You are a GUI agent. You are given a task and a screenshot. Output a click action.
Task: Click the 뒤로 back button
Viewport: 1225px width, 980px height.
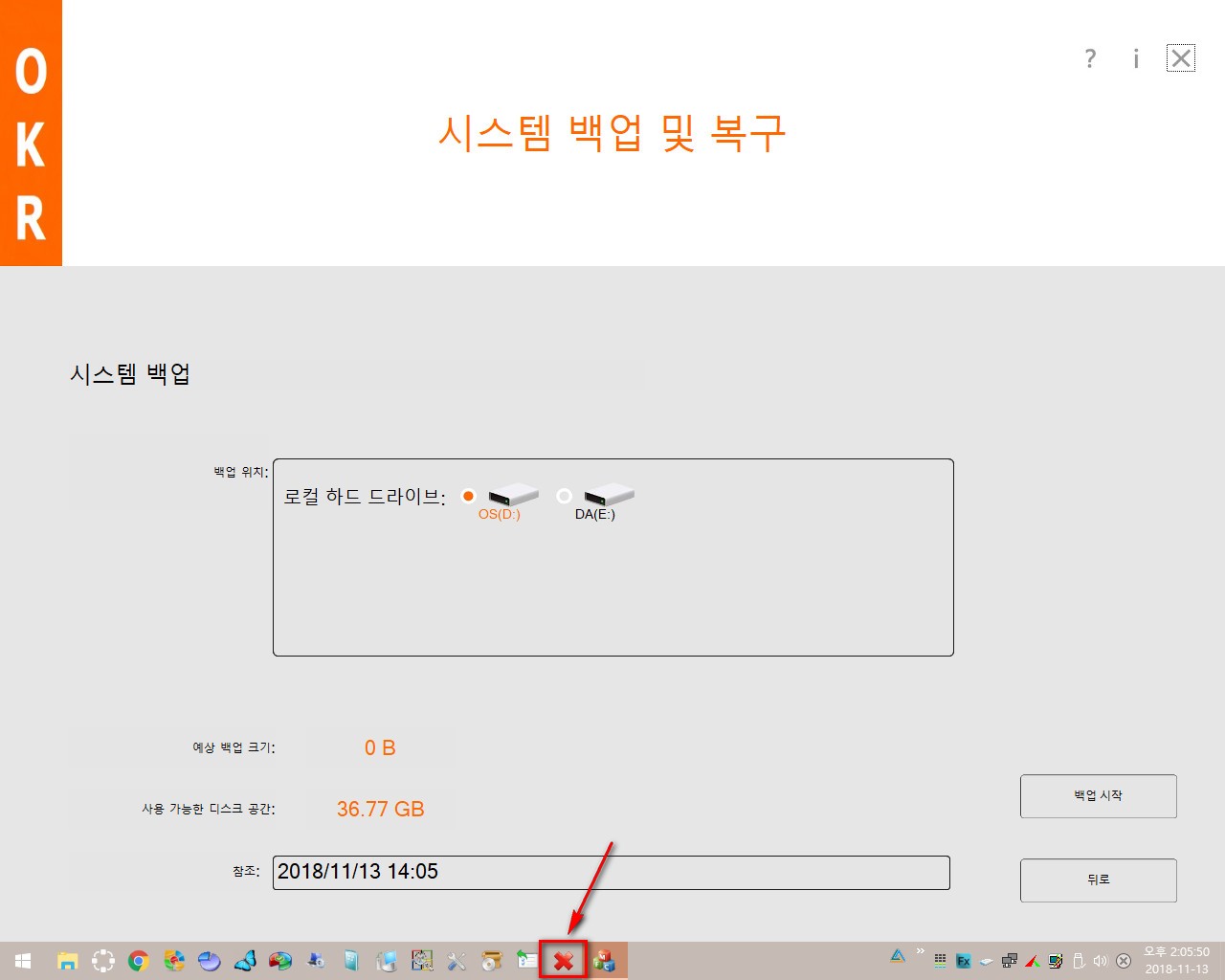coord(1098,880)
